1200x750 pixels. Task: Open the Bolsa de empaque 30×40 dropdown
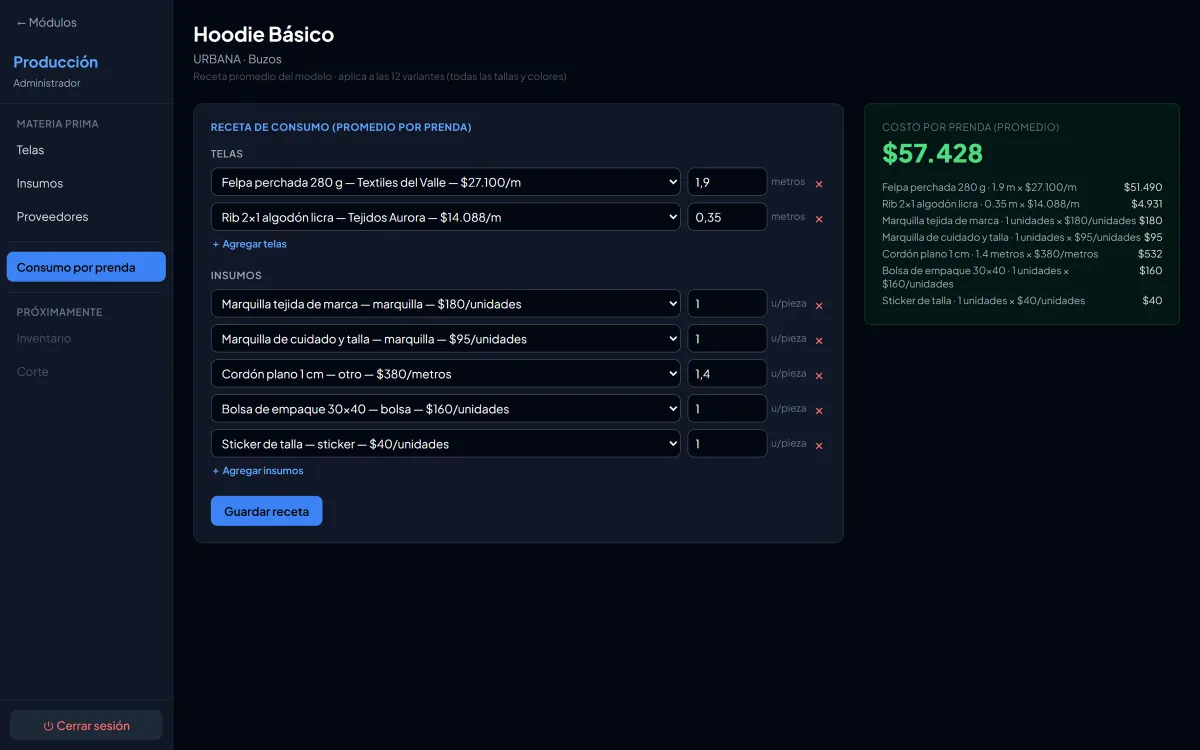tap(446, 409)
